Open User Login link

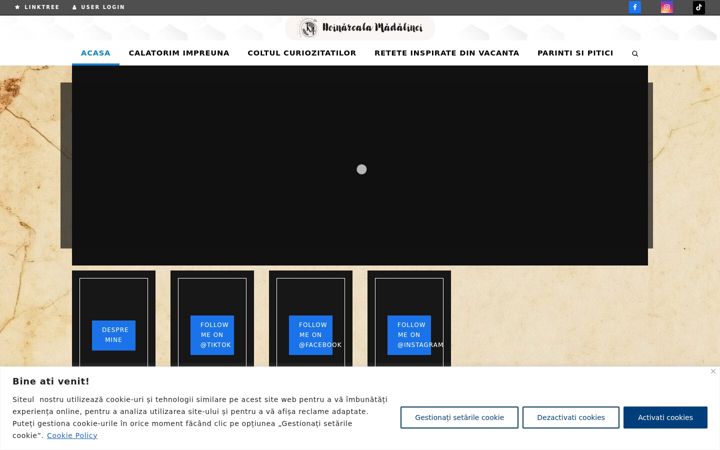tap(98, 7)
